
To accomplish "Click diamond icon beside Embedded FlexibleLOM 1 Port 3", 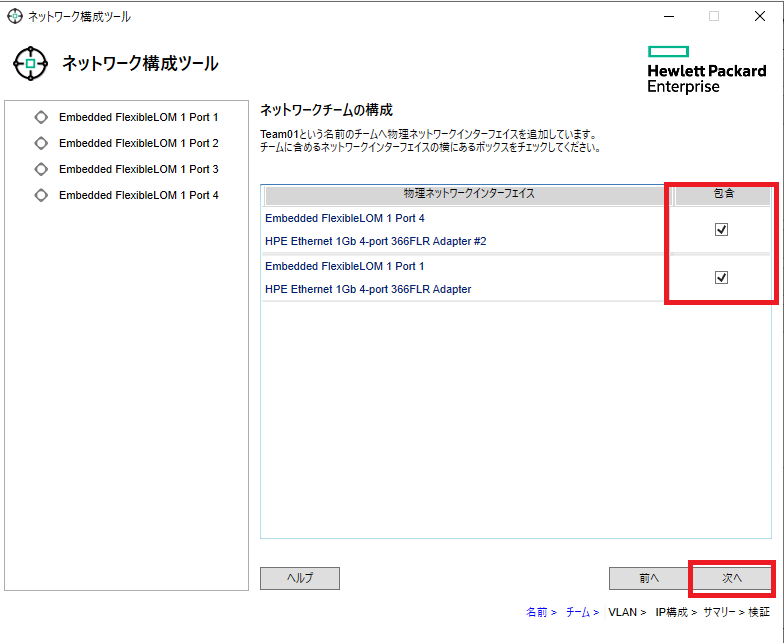I will pos(41,169).
